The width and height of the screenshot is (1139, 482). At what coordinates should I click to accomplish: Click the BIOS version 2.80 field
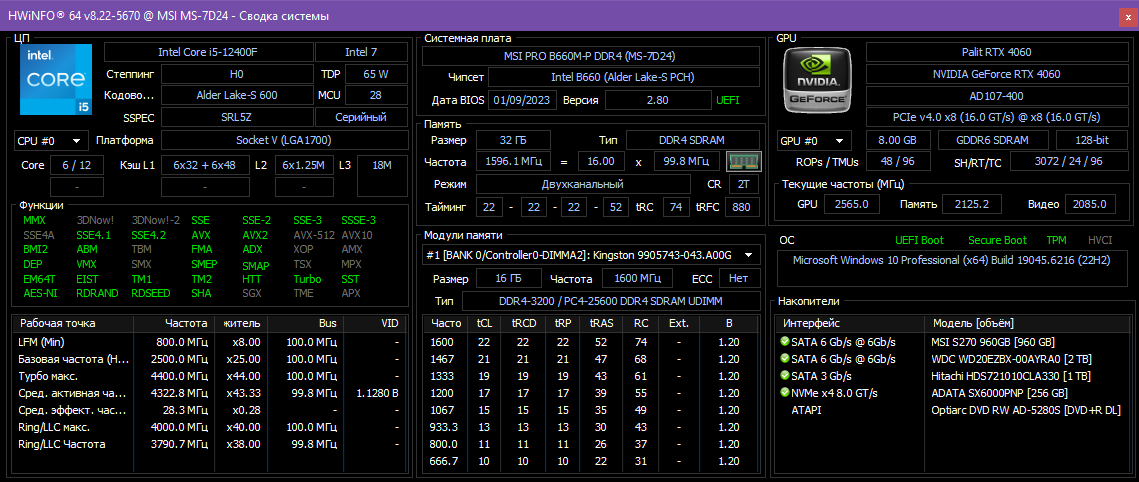click(x=657, y=100)
